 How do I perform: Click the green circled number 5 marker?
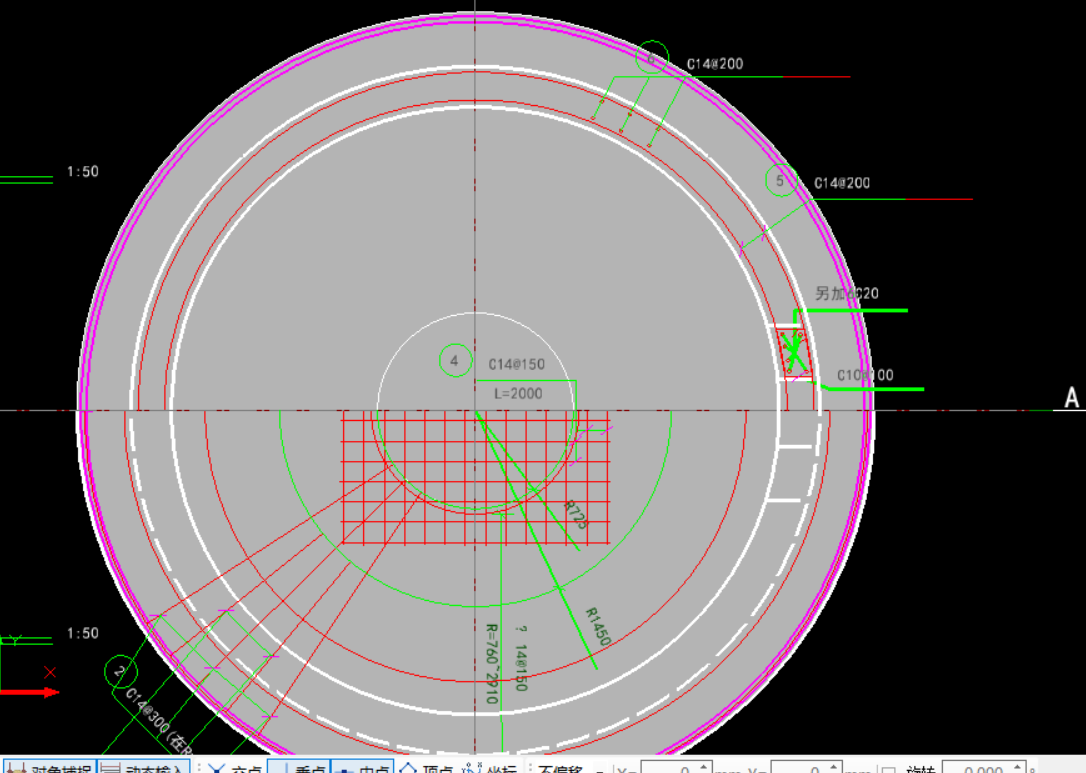(x=781, y=180)
